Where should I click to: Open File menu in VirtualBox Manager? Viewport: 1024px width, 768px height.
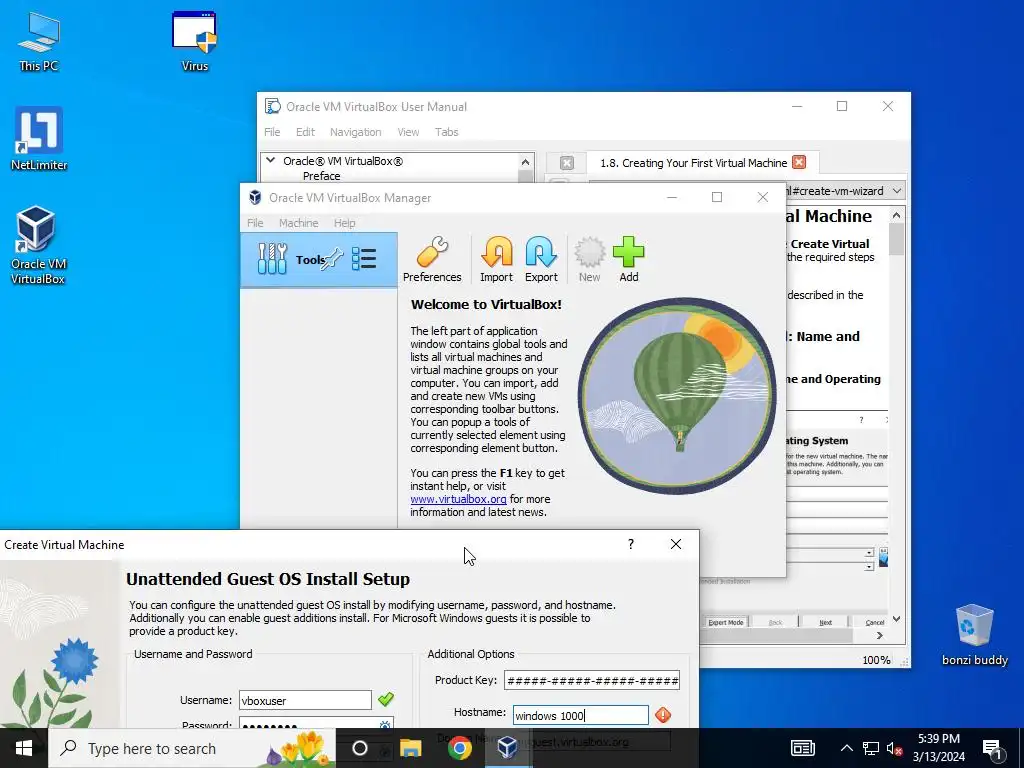tap(255, 223)
